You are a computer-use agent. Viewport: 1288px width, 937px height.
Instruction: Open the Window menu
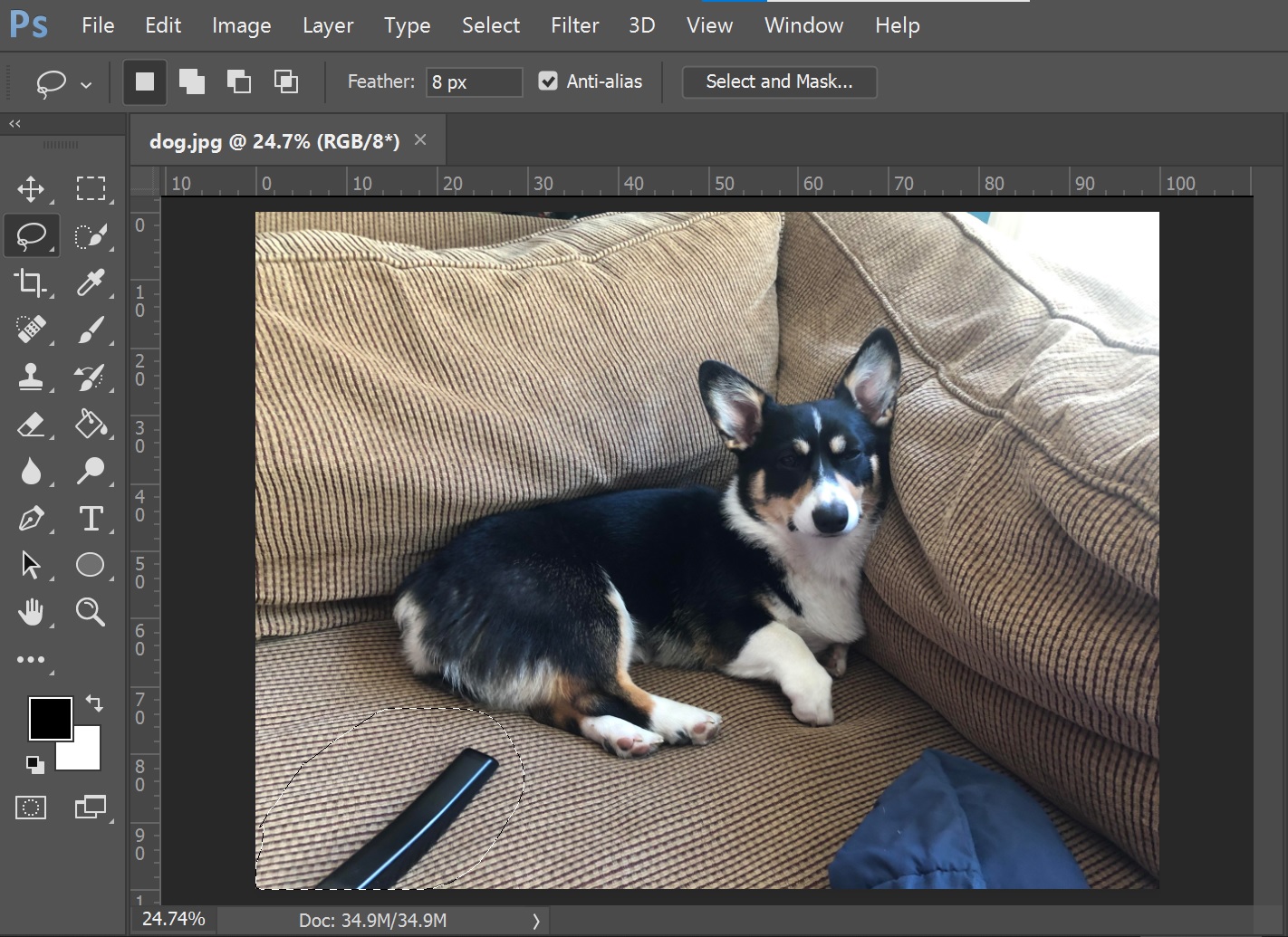[803, 25]
